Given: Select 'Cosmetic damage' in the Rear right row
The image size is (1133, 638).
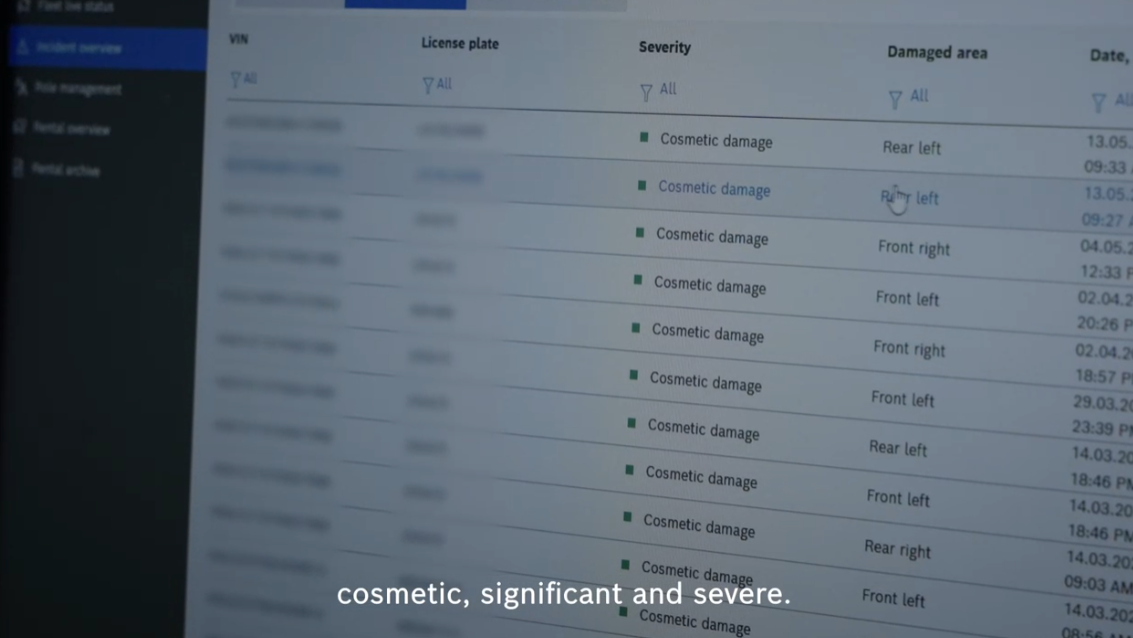Looking at the screenshot, I should tap(699, 527).
